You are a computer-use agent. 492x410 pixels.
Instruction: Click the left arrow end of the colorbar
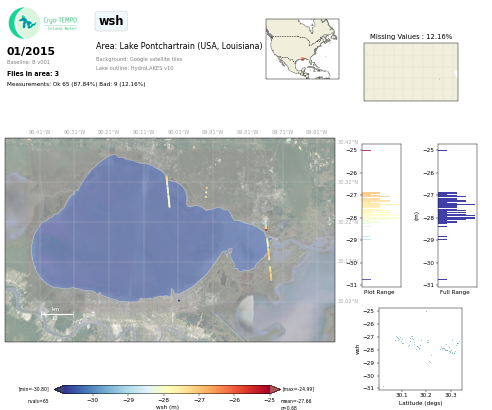click(x=58, y=389)
